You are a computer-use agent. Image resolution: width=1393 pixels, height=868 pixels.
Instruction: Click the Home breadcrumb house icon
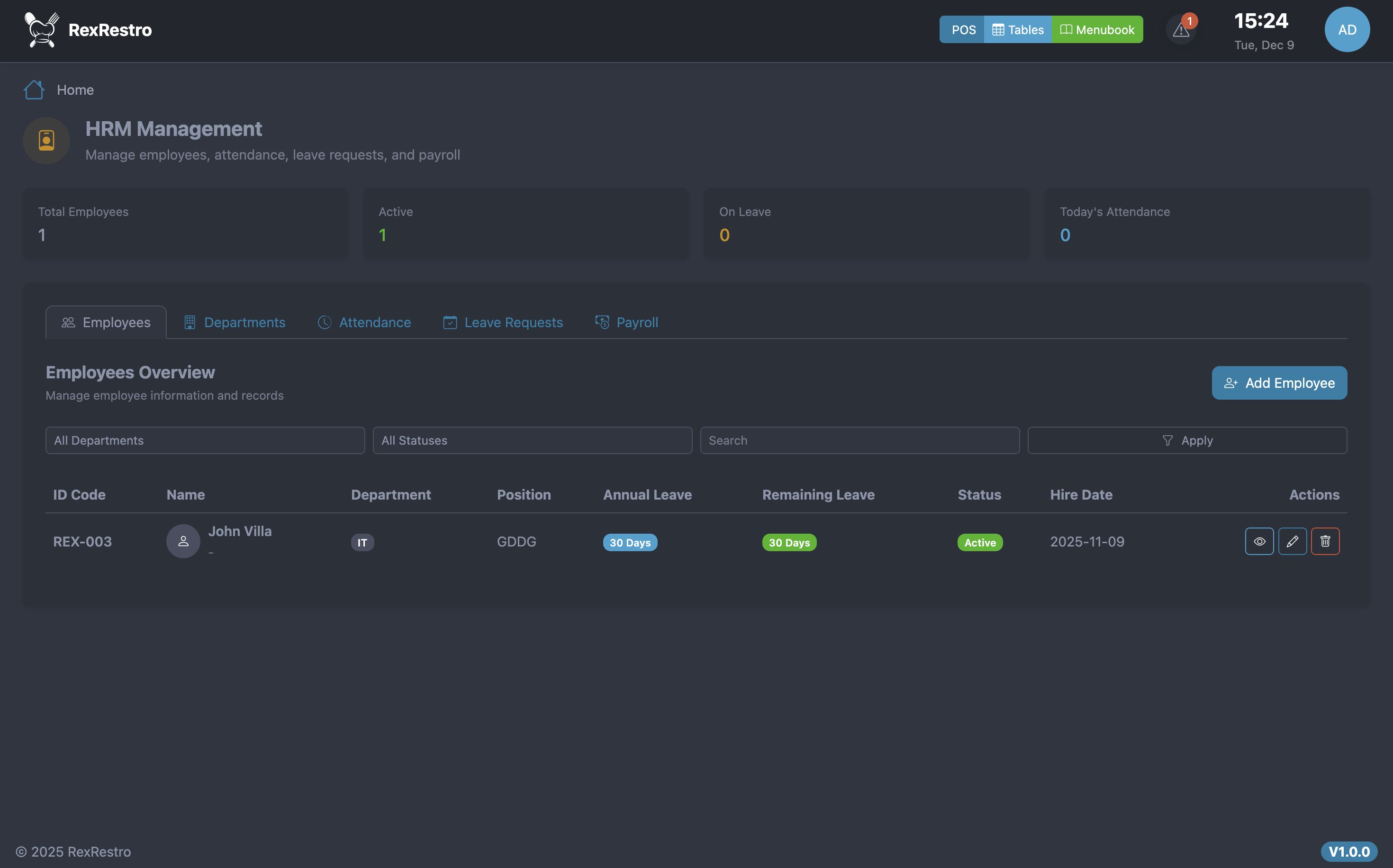[34, 89]
